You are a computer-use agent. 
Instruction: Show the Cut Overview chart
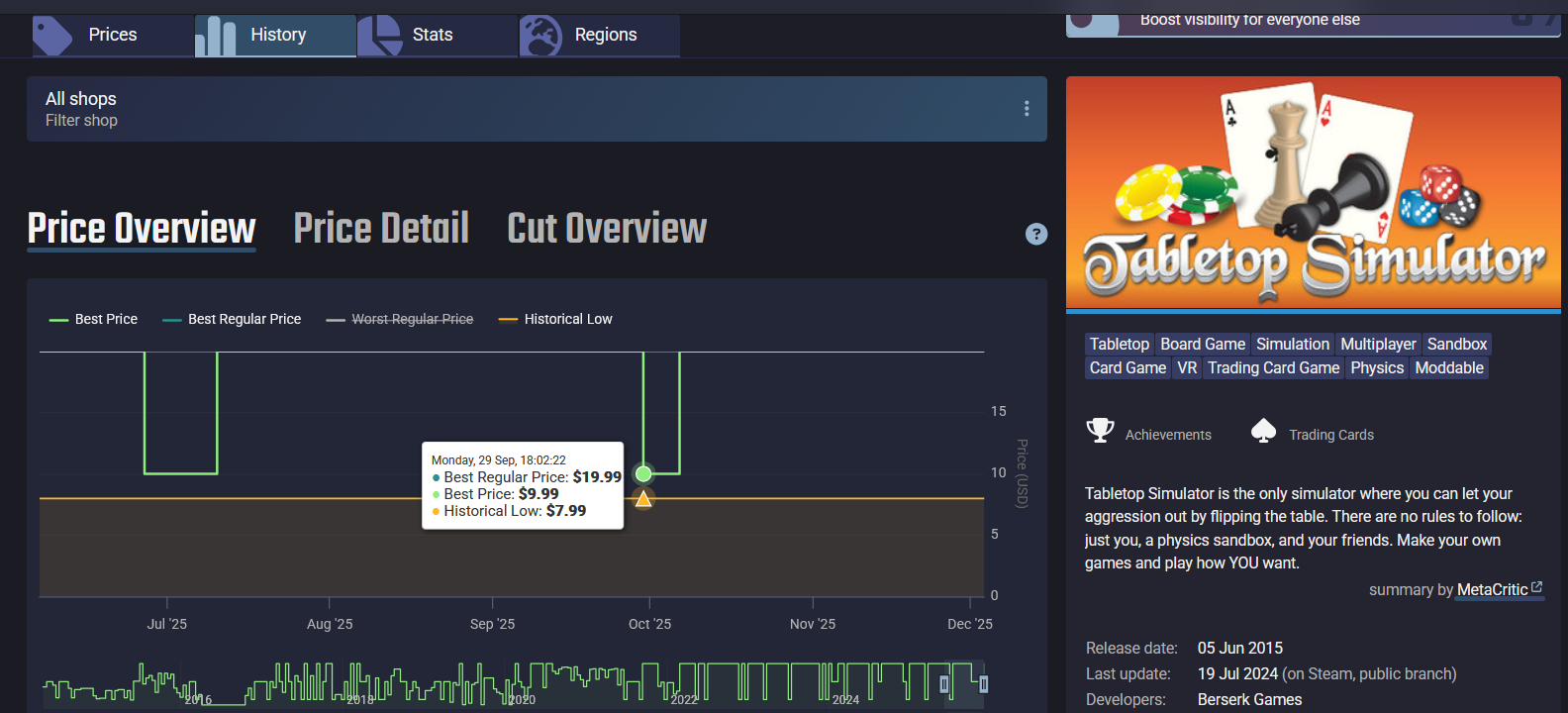[607, 229]
